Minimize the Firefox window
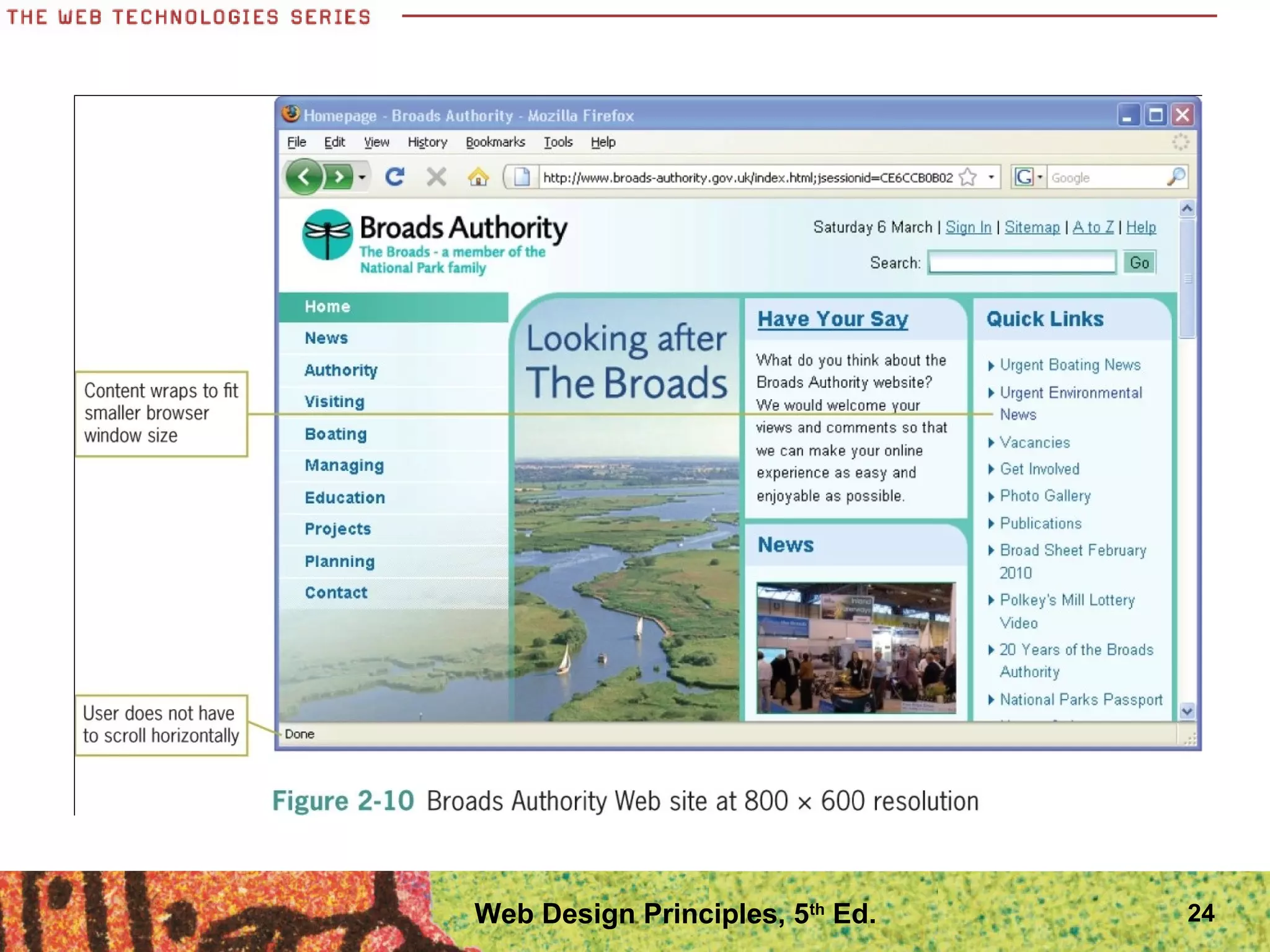This screenshot has height=952, width=1270. 1127,115
